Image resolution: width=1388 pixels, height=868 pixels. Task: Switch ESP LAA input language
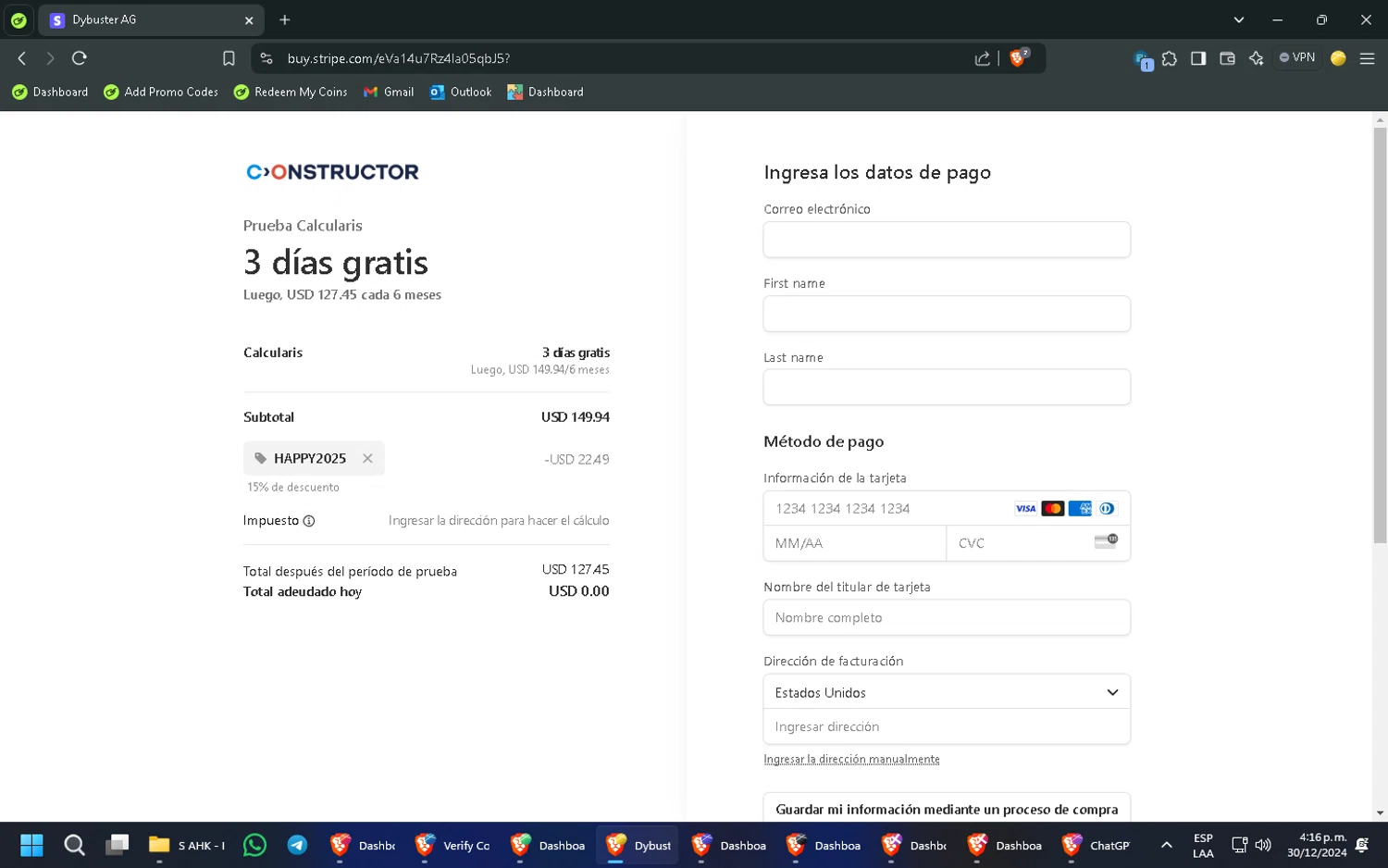[x=1203, y=845]
